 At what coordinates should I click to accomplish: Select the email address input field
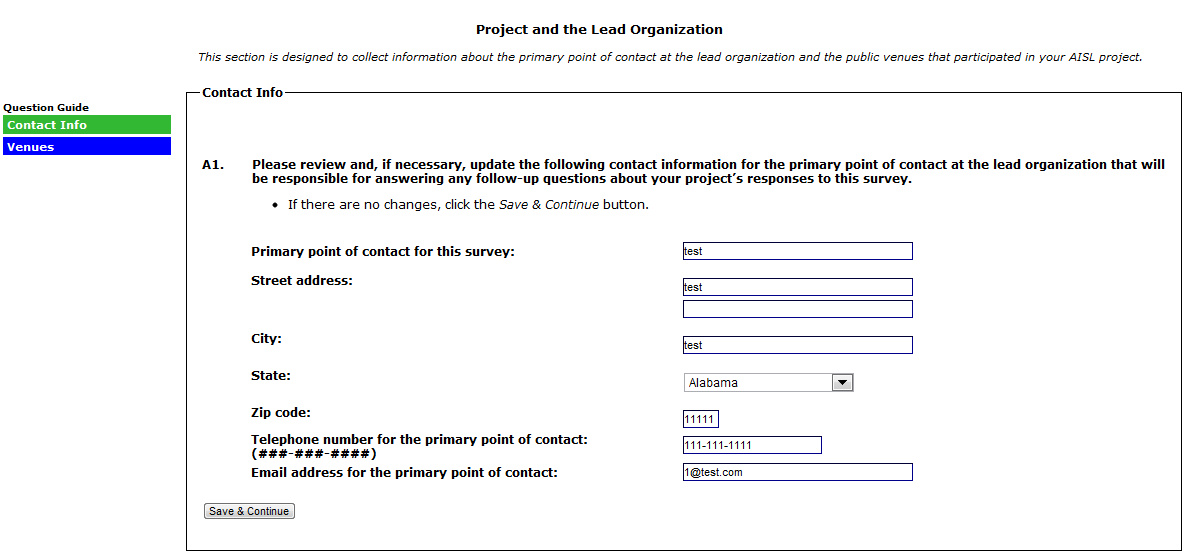pyautogui.click(x=797, y=472)
